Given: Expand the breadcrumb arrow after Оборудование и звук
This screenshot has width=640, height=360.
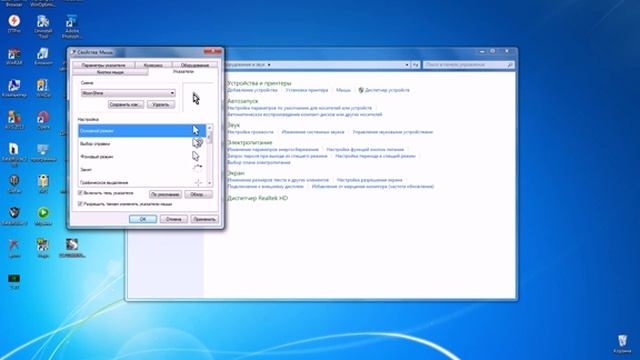Looking at the screenshot, I should tap(269, 65).
